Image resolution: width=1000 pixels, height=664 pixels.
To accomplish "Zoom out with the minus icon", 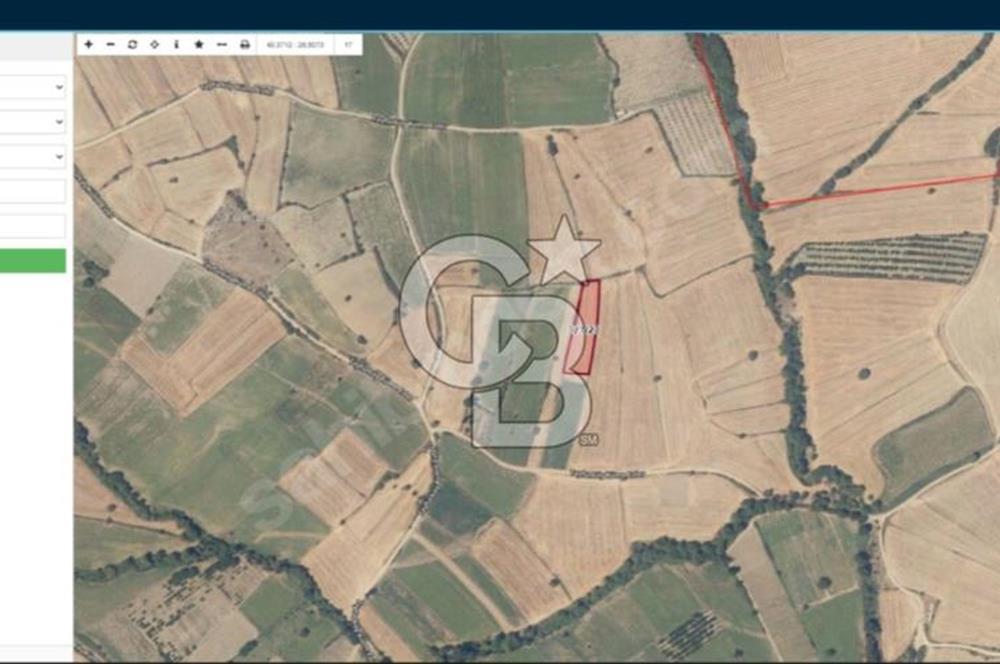I will pyautogui.click(x=110, y=45).
